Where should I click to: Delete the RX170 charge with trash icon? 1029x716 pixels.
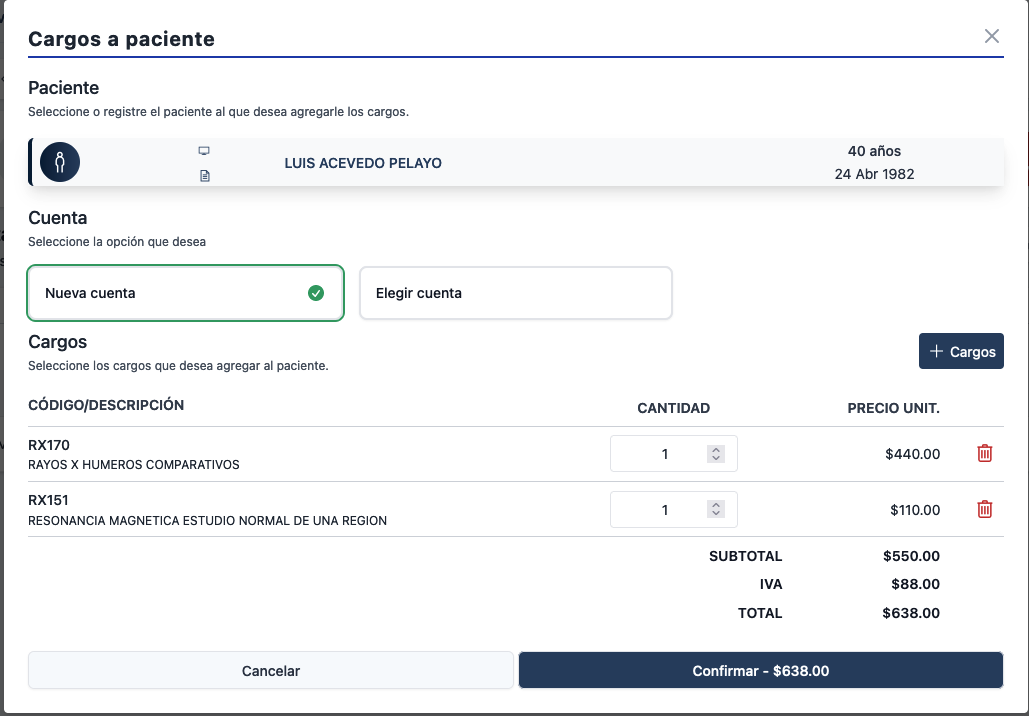point(984,454)
